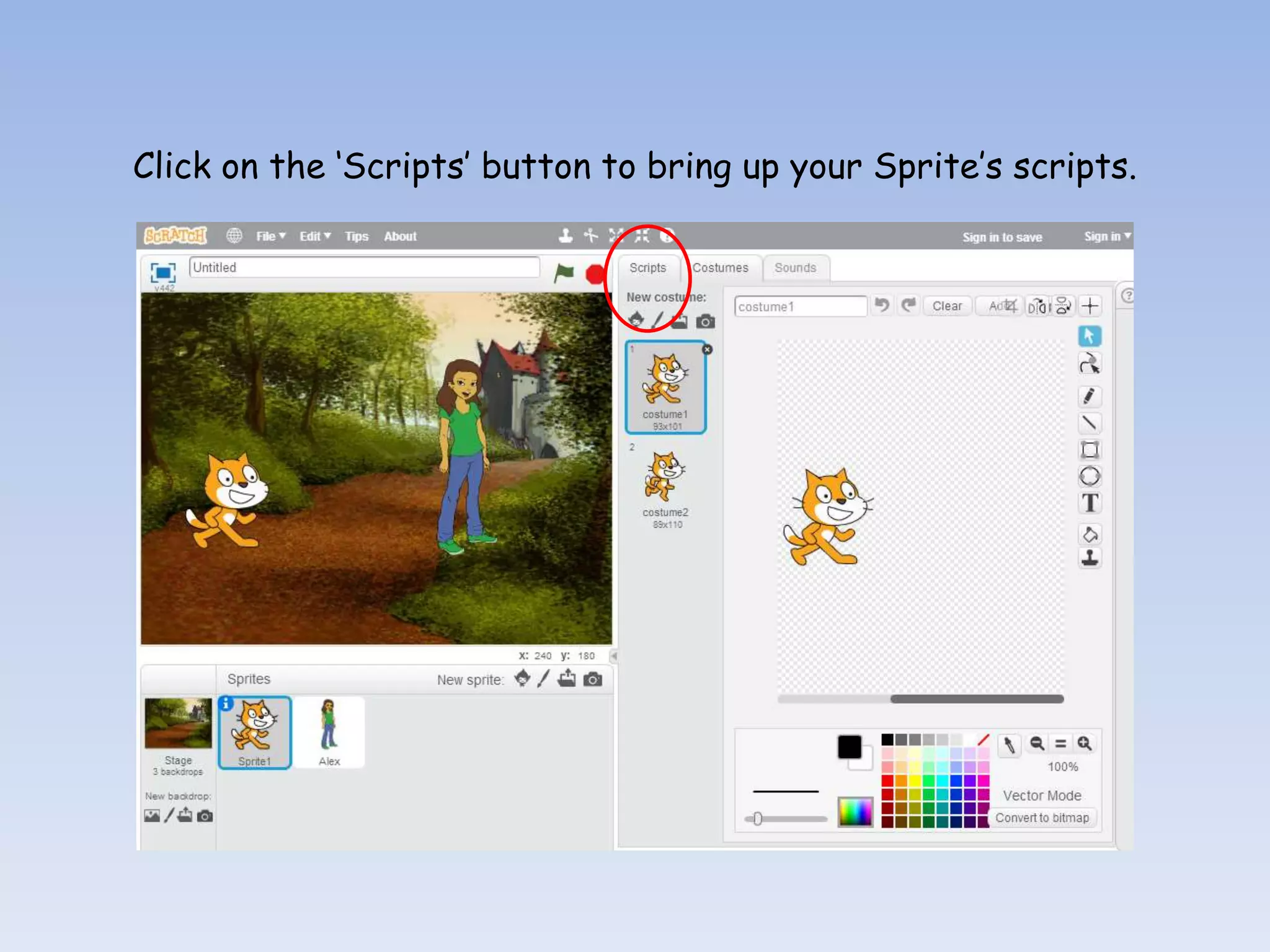Select the Delete scissors tool in top bar

[591, 236]
